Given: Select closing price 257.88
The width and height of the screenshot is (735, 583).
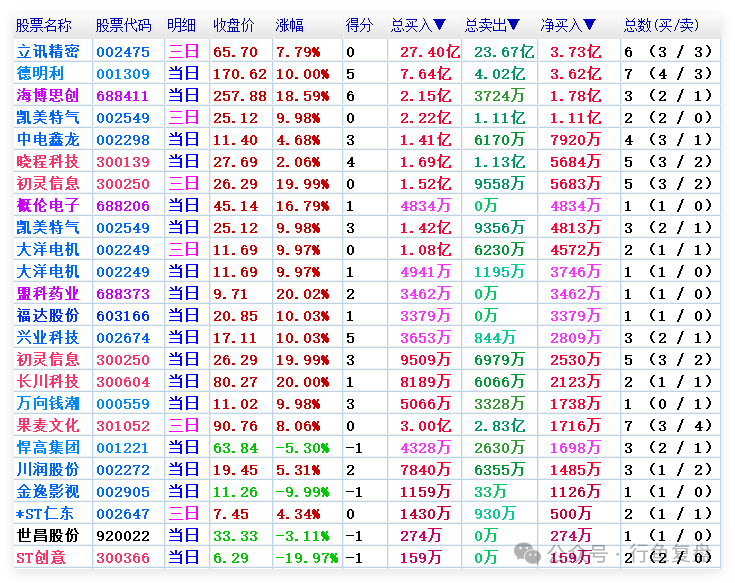Looking at the screenshot, I should 240,96.
